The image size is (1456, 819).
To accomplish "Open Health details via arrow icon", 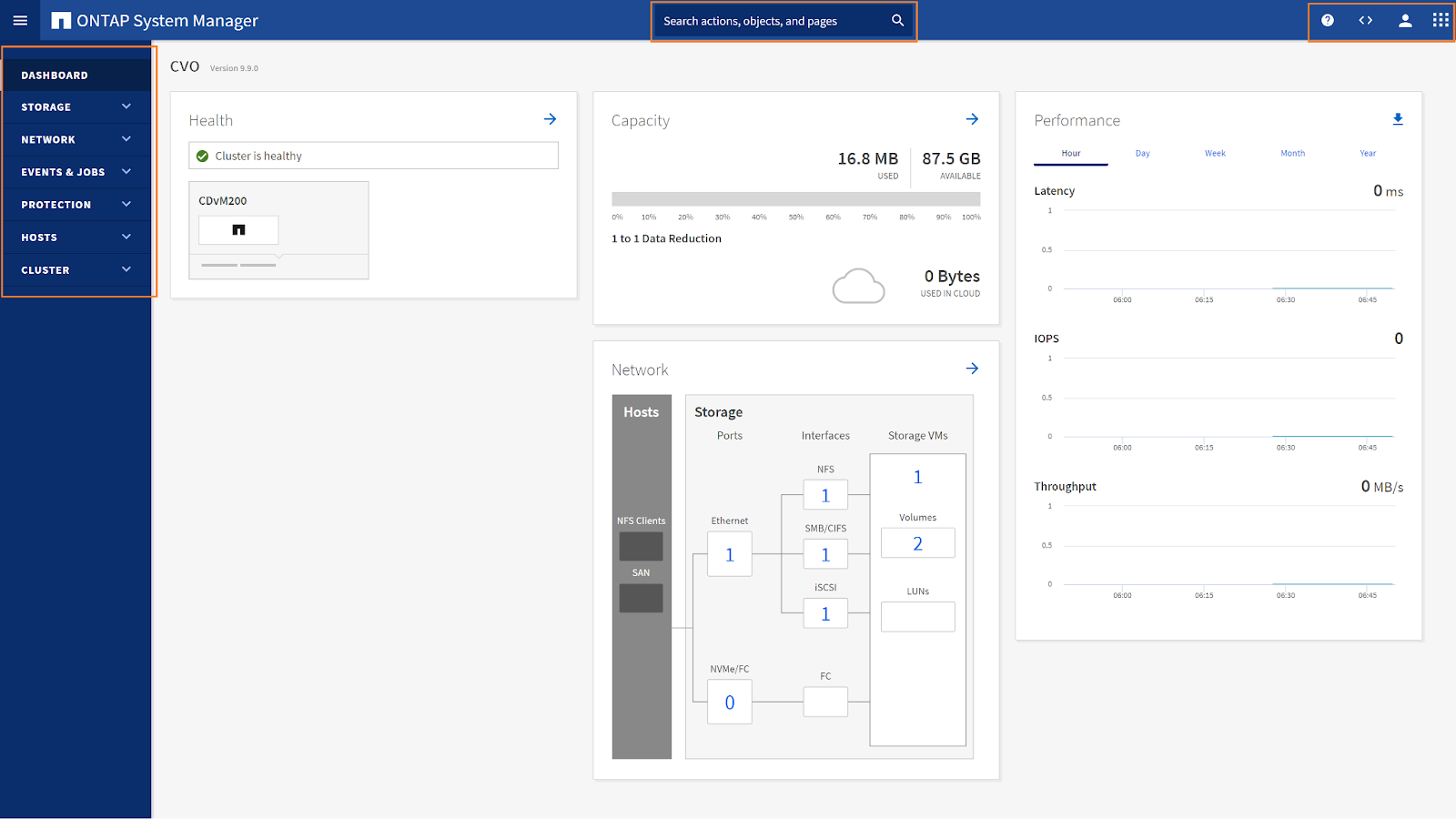I will 550,119.
